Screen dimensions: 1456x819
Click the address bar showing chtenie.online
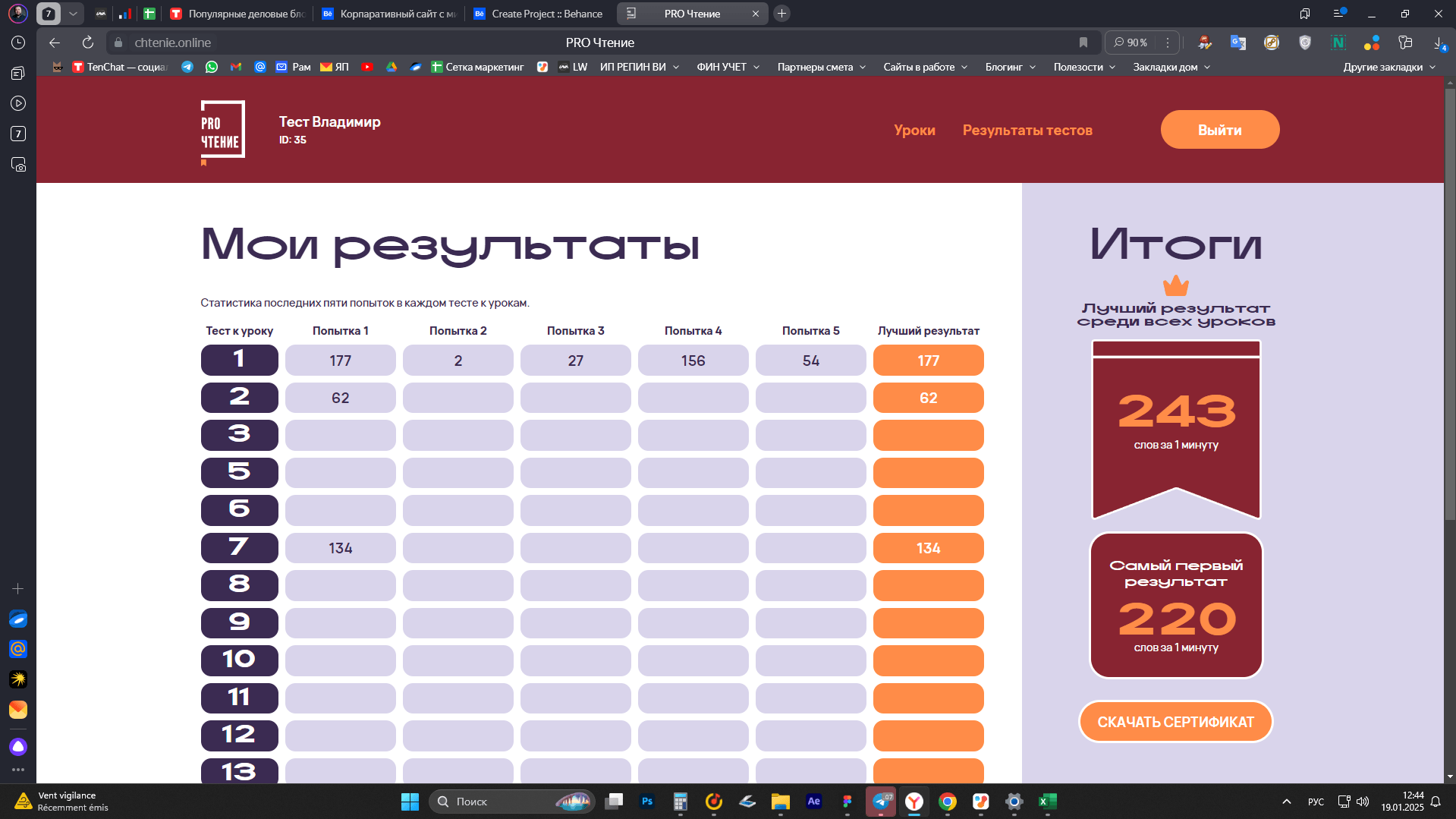pyautogui.click(x=173, y=43)
